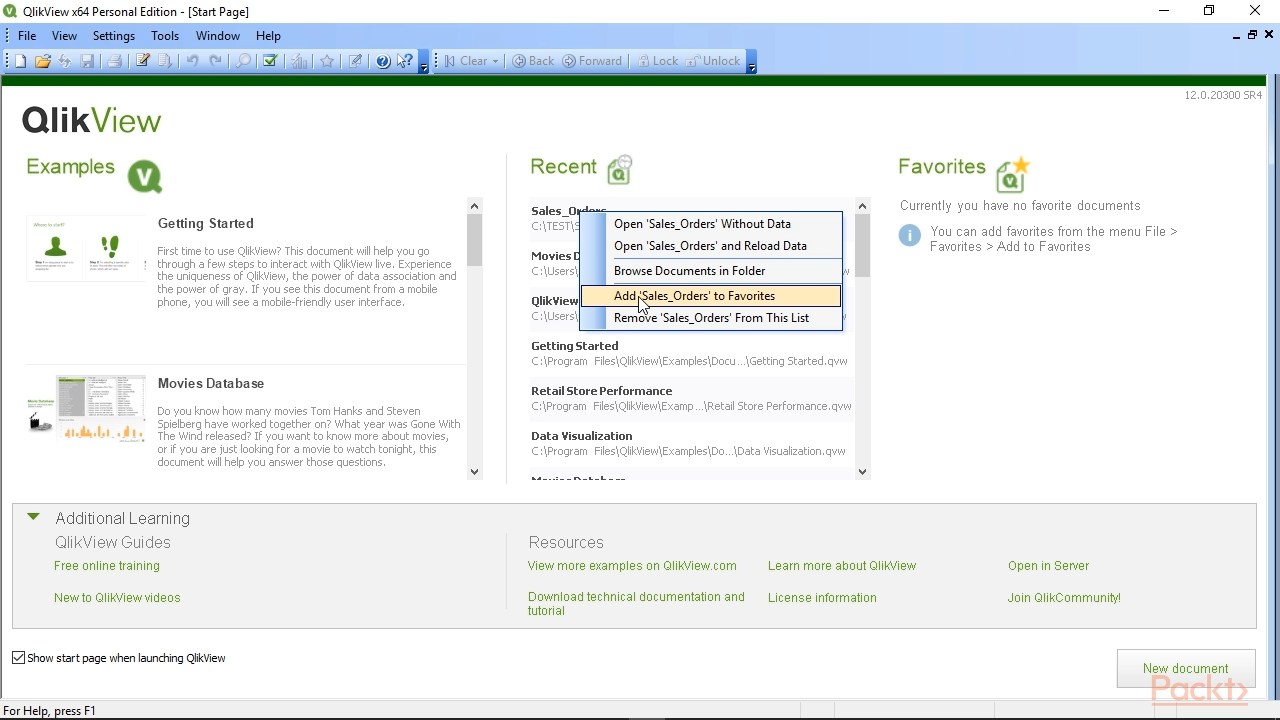Click the Examples list scroll up arrow
The width and height of the screenshot is (1280, 720).
(474, 206)
